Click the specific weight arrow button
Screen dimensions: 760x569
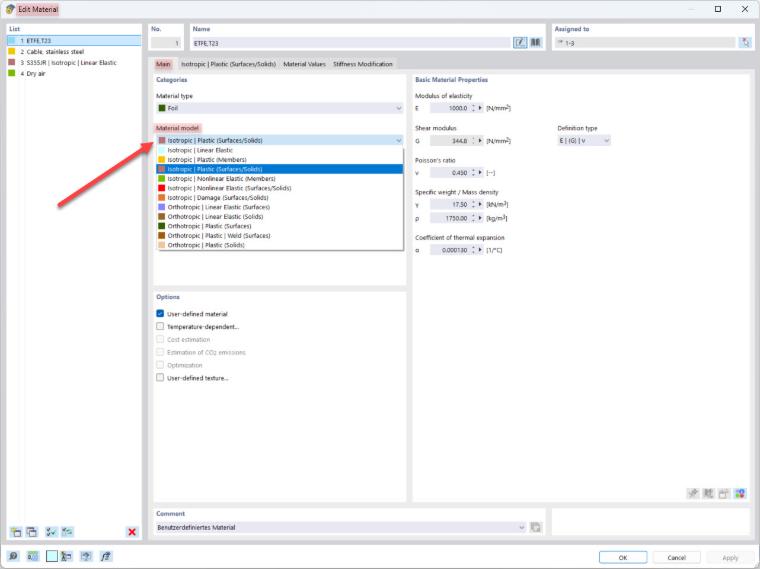pyautogui.click(x=480, y=205)
